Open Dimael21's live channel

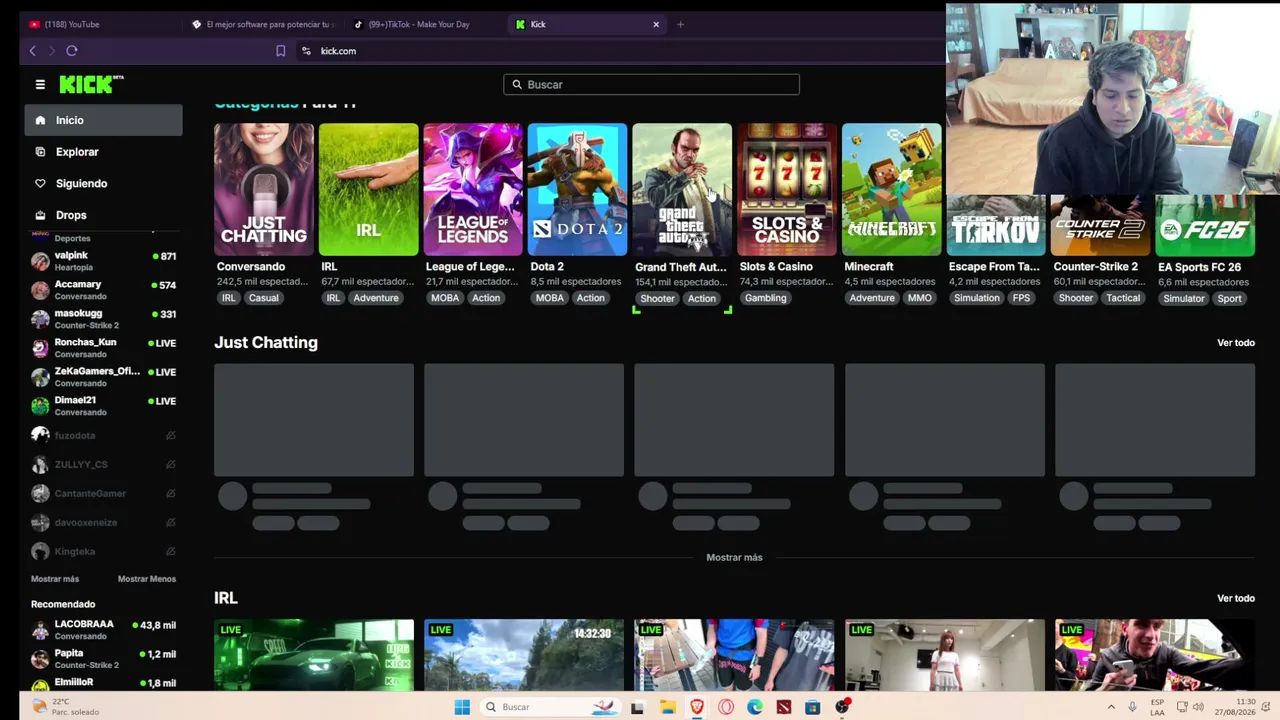[x=104, y=406]
